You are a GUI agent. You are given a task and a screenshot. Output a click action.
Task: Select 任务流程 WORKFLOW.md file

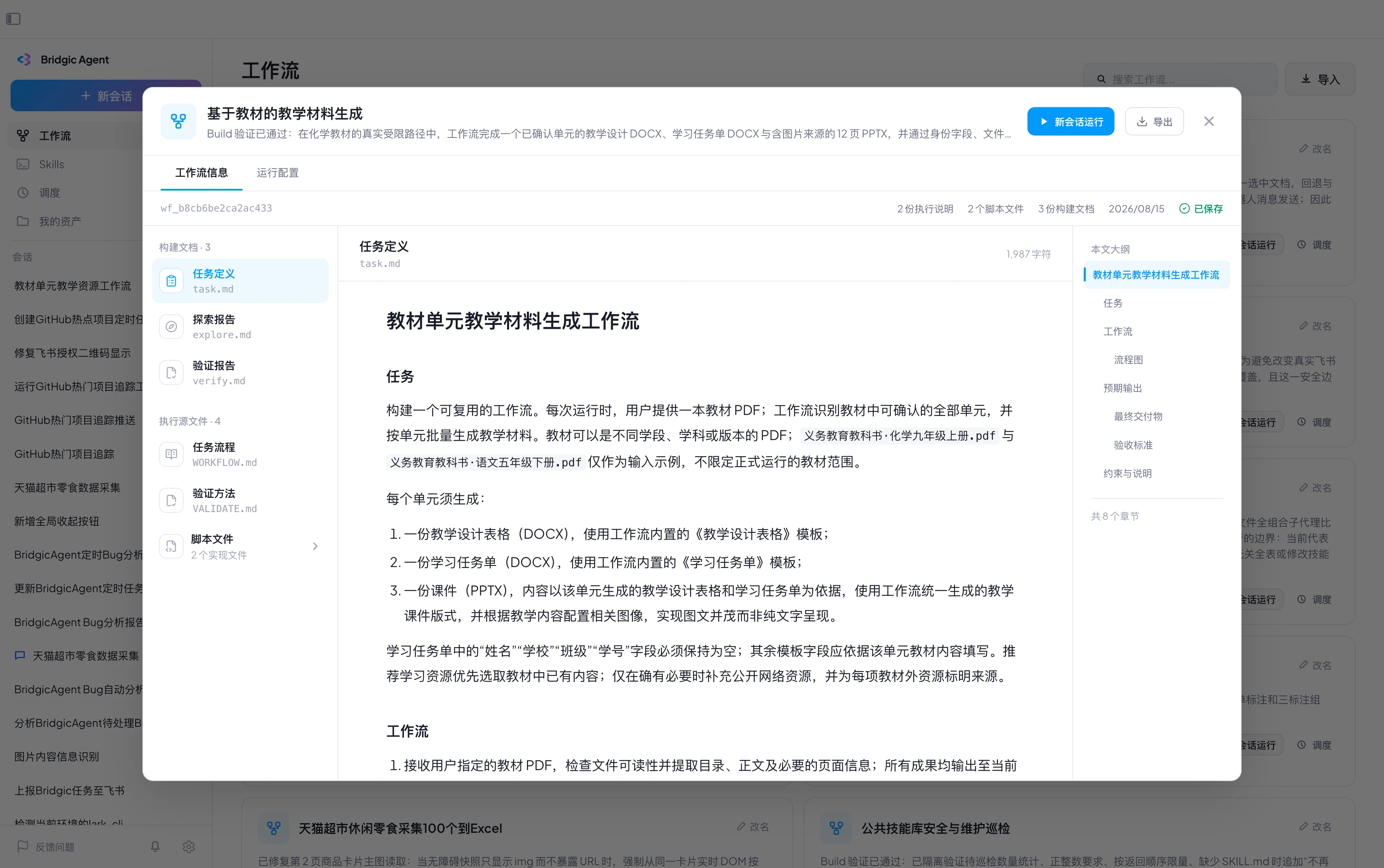click(x=240, y=454)
